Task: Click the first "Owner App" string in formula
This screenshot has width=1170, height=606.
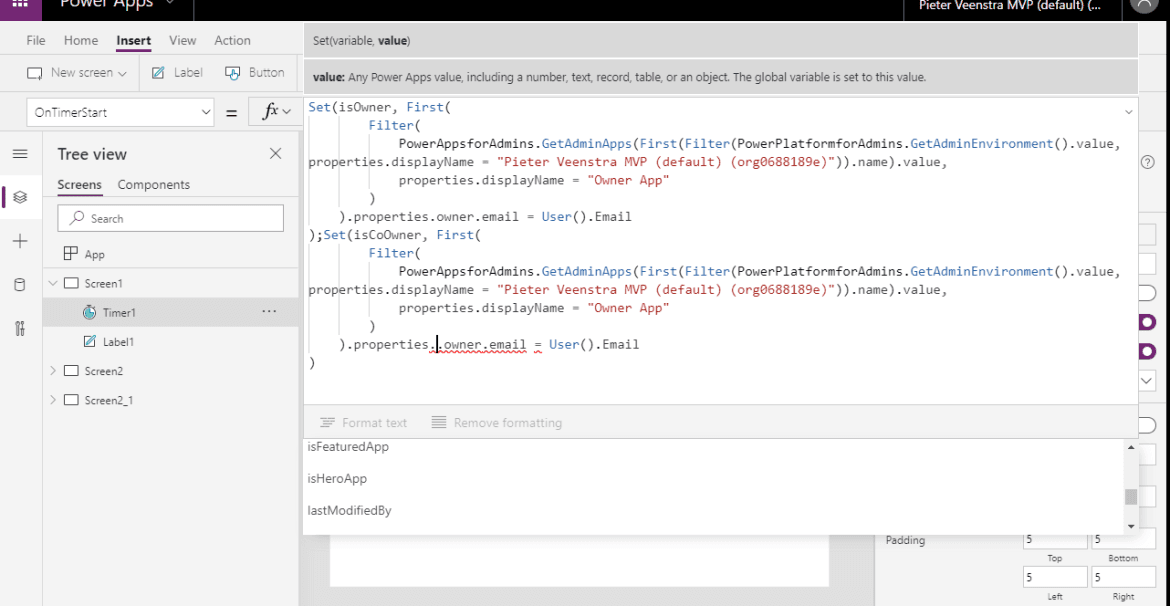Action: (628, 180)
